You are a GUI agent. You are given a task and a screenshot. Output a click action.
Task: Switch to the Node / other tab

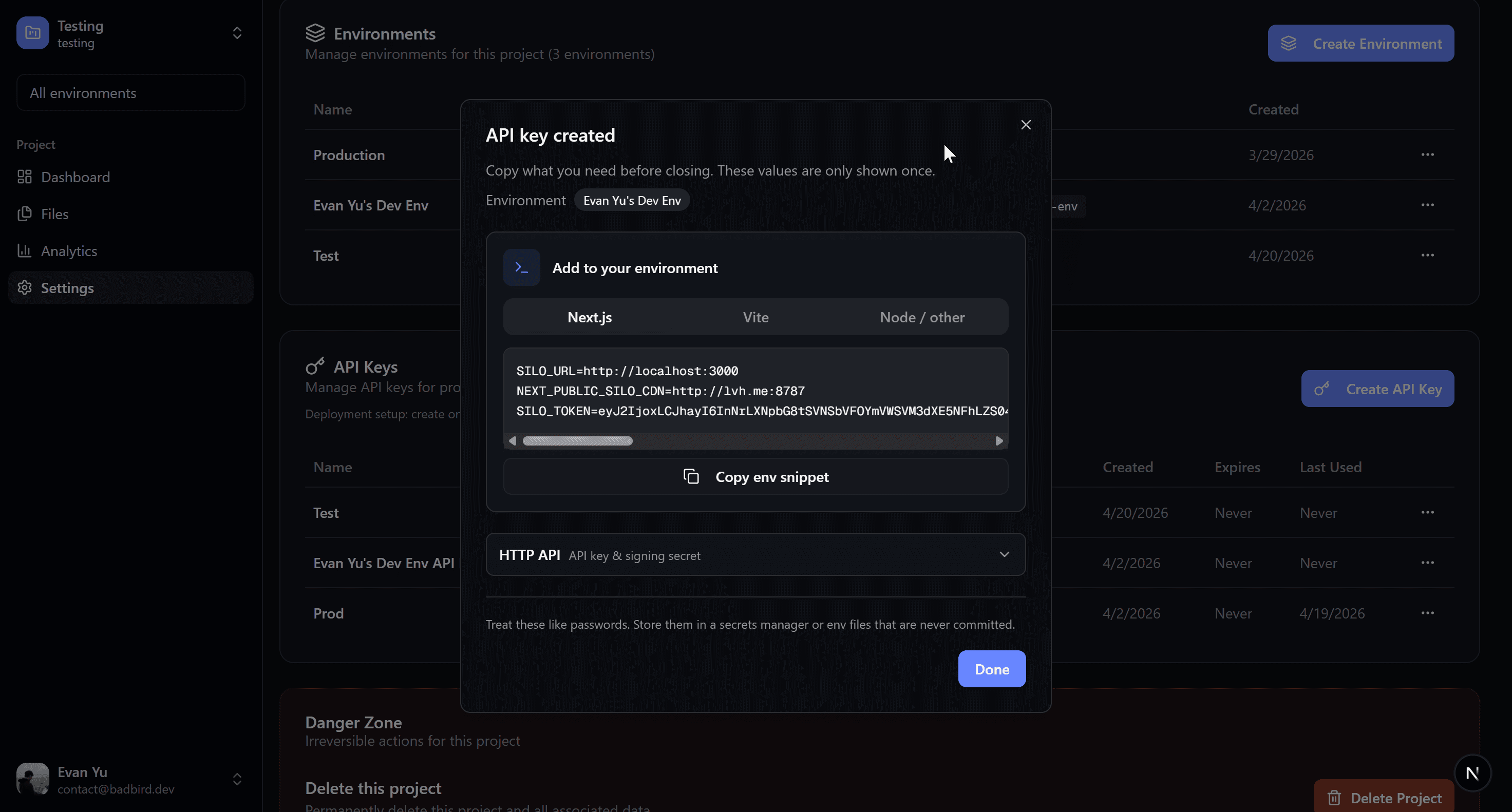coord(922,317)
